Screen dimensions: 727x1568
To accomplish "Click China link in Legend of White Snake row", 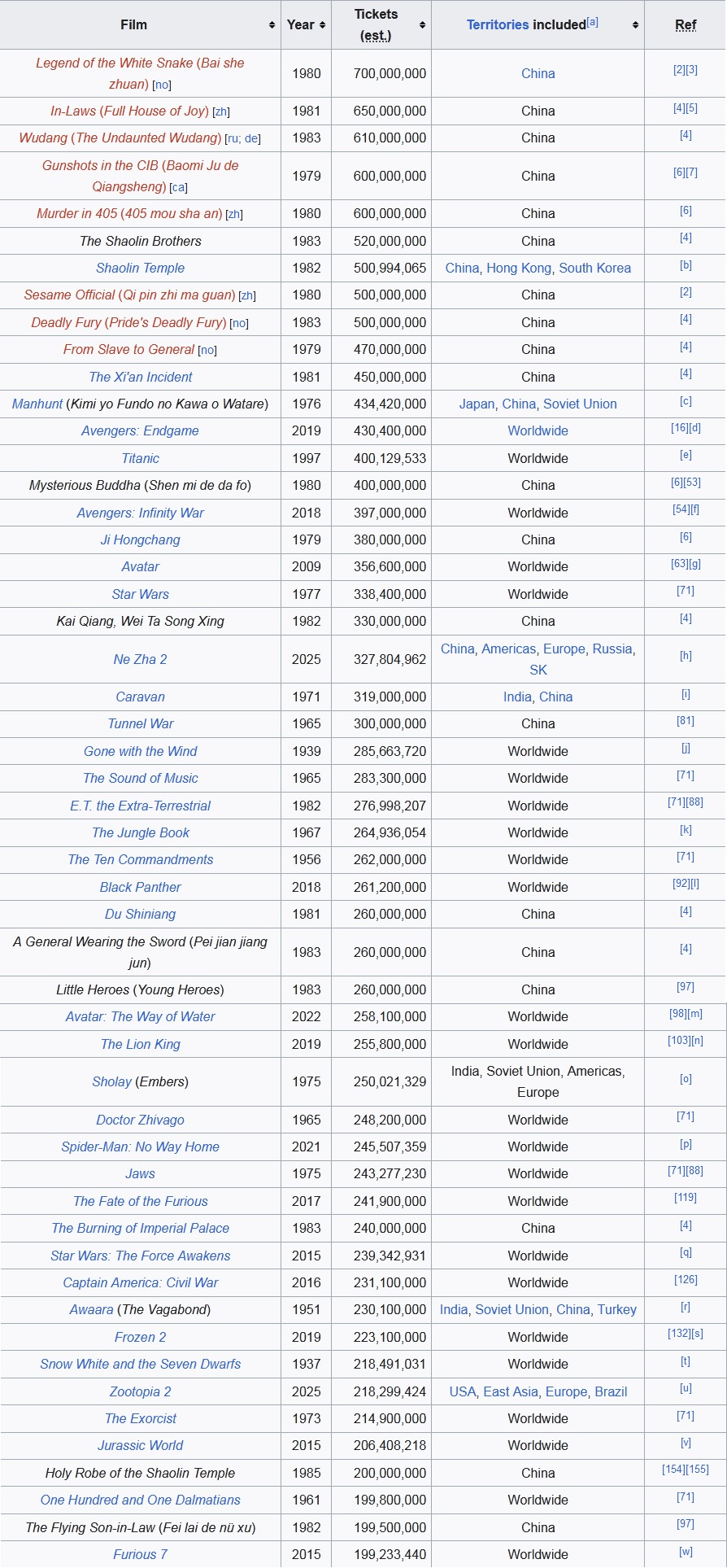I will [x=538, y=73].
